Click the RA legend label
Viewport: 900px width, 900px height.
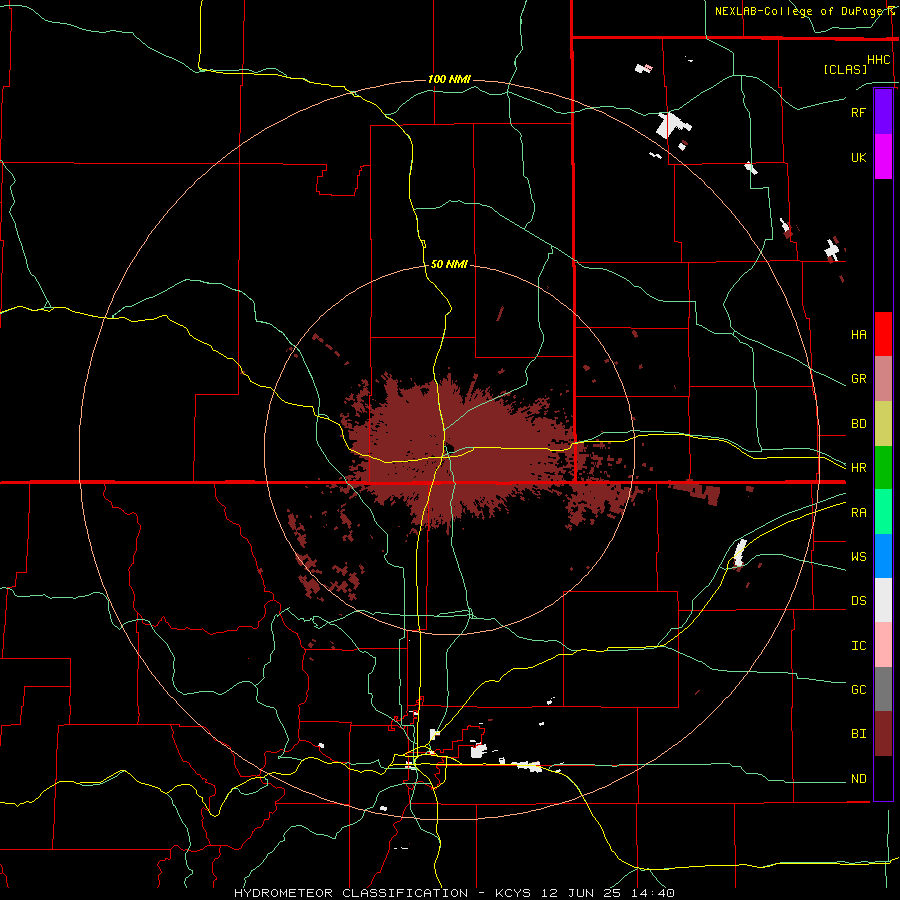click(858, 512)
